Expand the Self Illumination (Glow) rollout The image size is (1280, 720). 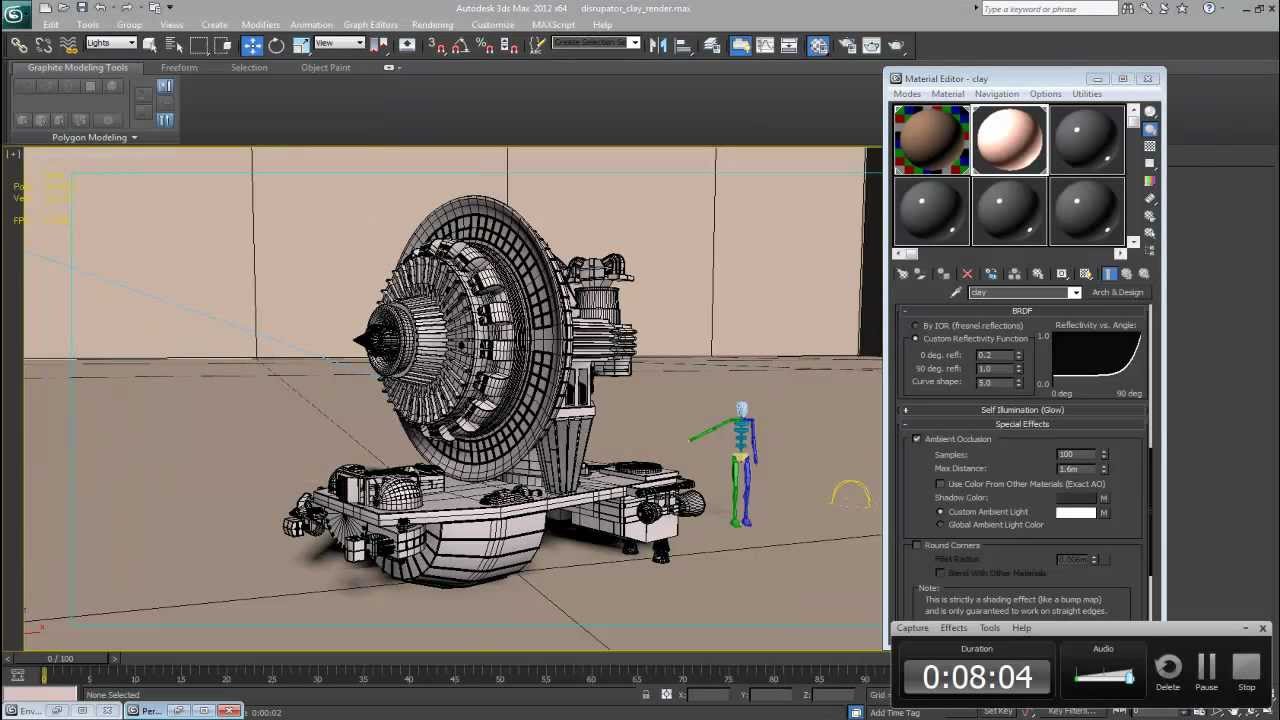[x=1022, y=410]
